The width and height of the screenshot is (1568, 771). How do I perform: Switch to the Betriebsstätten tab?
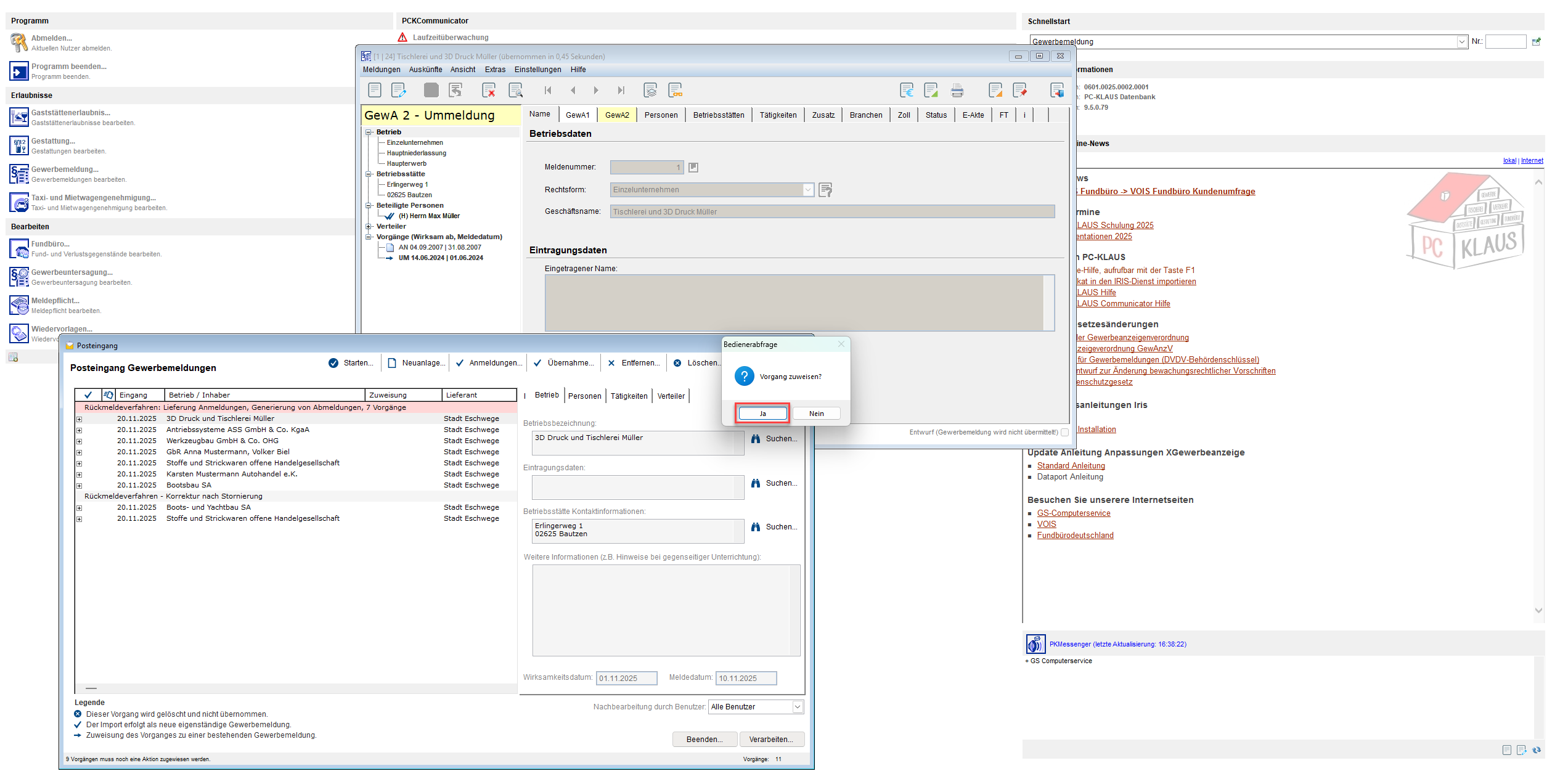719,115
